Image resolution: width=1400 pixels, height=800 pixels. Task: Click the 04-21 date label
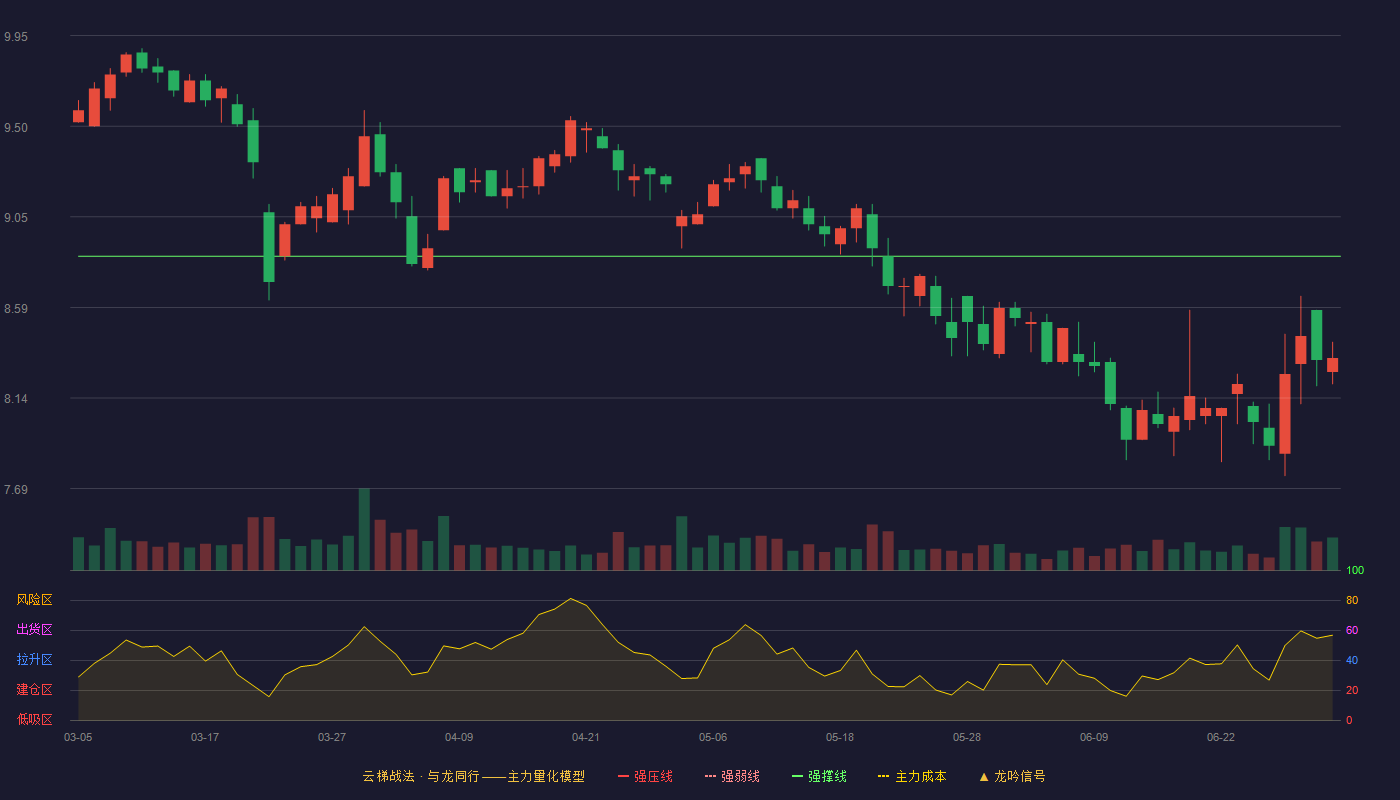click(x=586, y=737)
